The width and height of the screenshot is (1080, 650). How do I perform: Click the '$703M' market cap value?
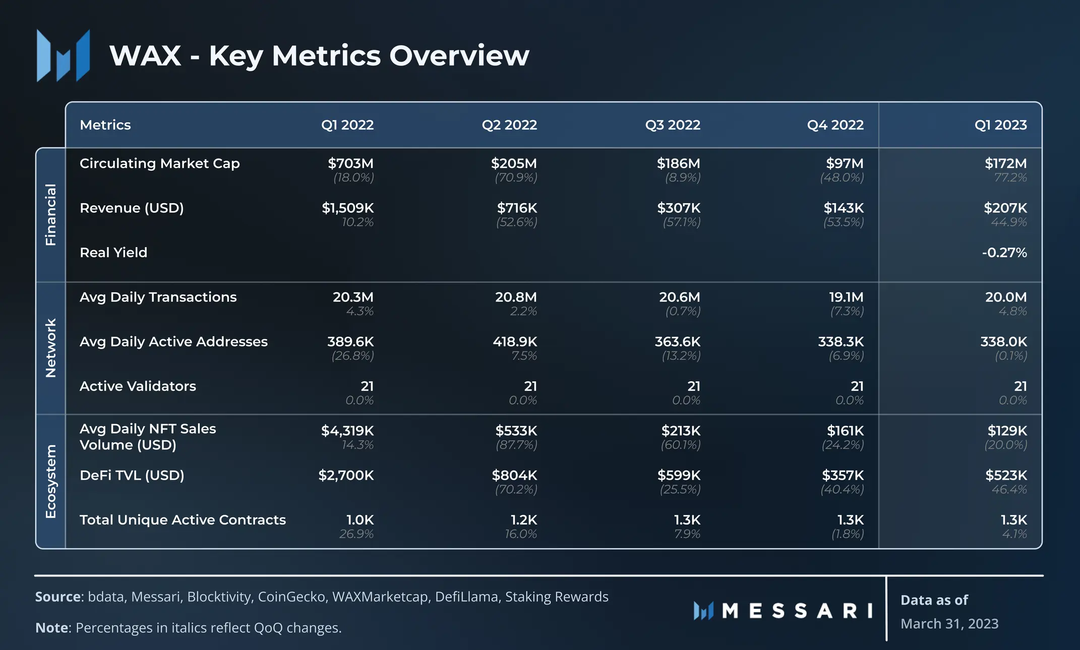click(x=351, y=164)
